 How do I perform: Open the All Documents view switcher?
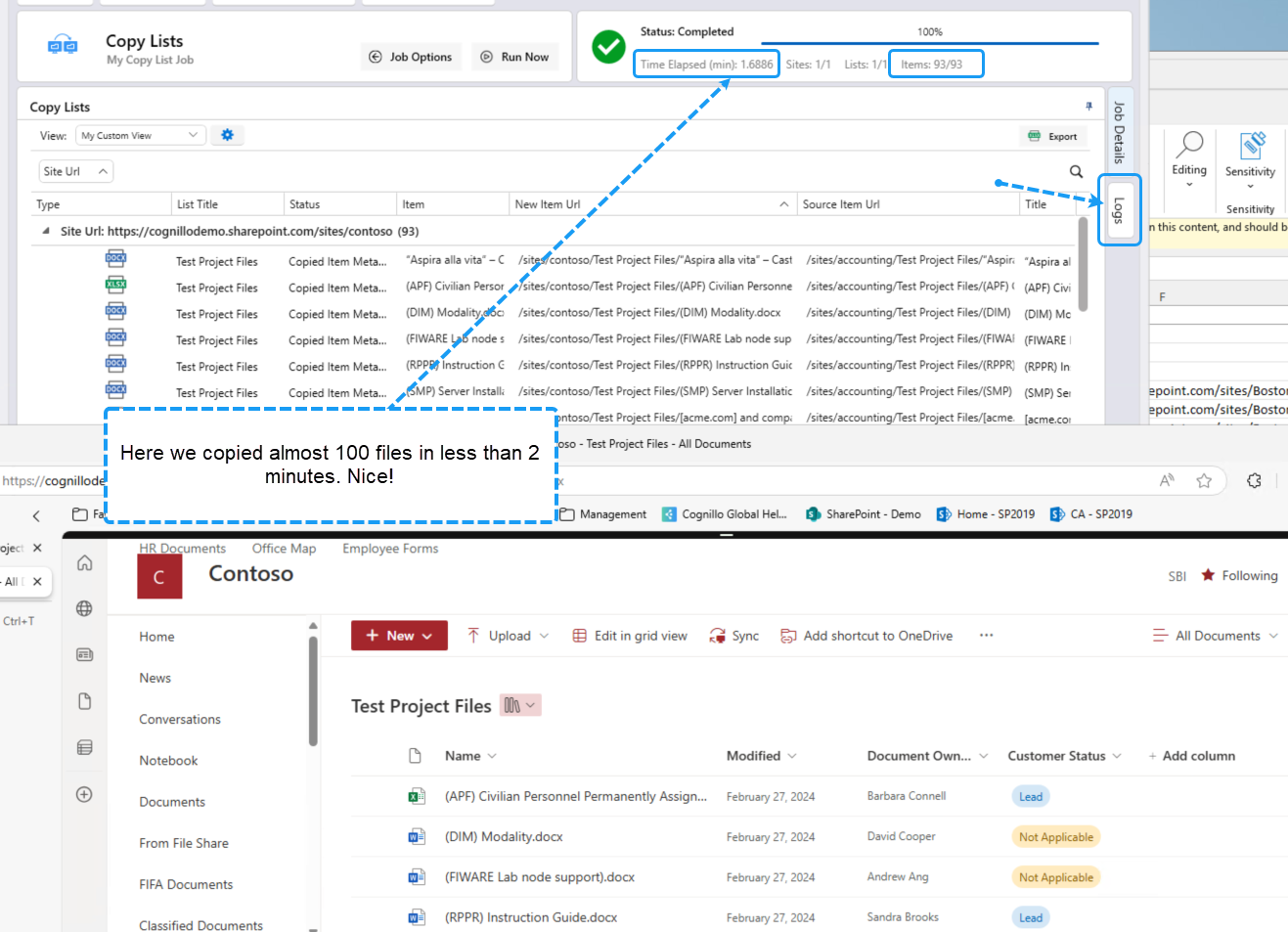tap(1215, 636)
